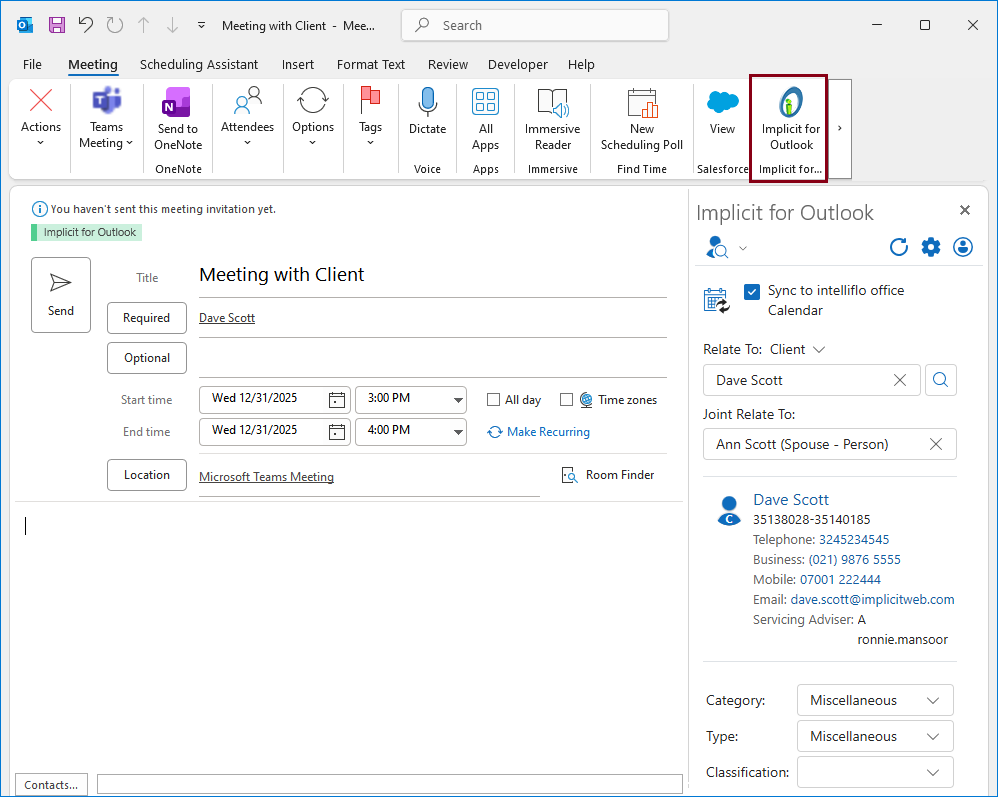The width and height of the screenshot is (999, 802).
Task: Switch to the Scheduling Assistant tab
Action: (x=199, y=64)
